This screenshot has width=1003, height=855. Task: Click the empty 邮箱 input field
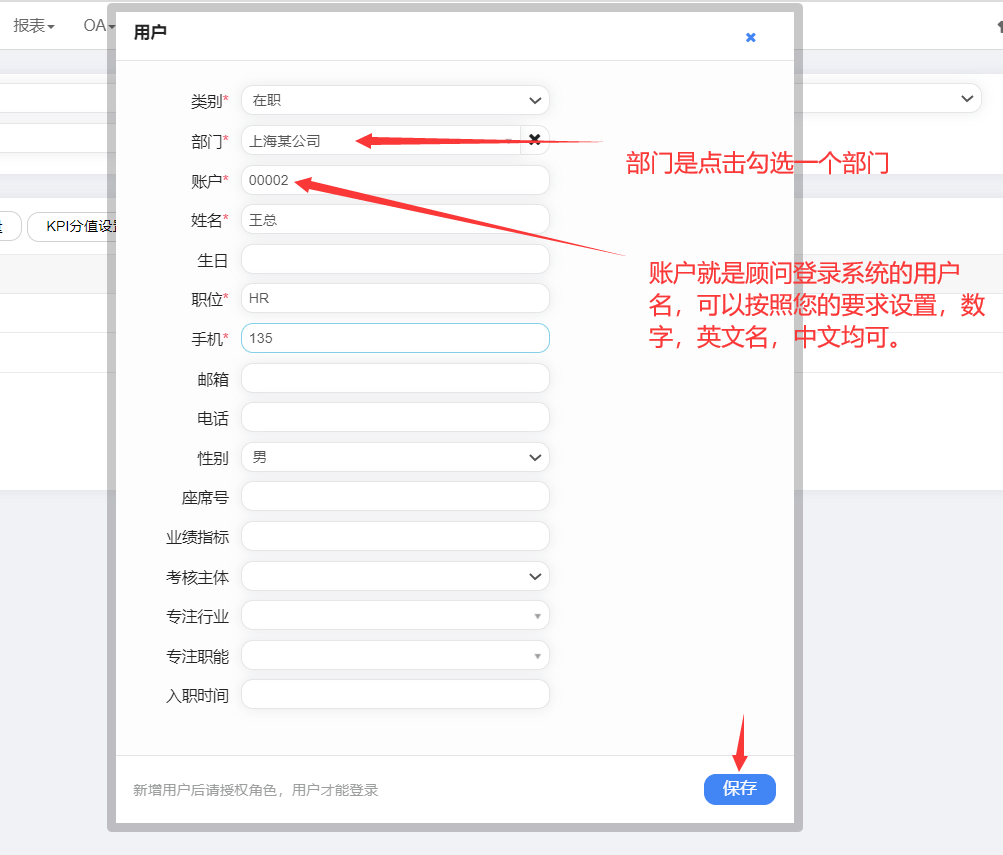point(395,379)
